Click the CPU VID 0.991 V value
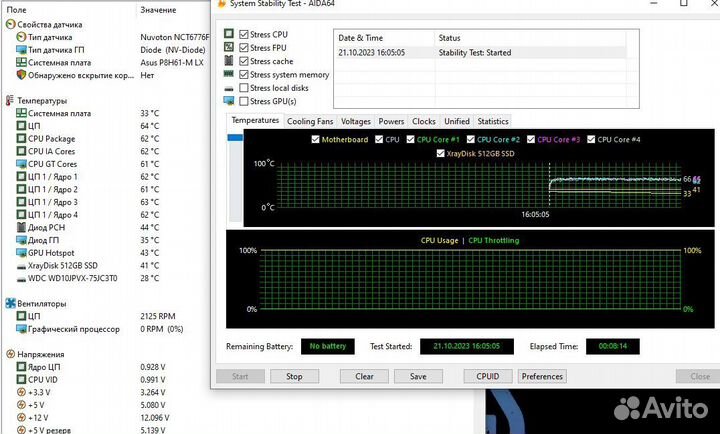The width and height of the screenshot is (720, 434). pos(153,379)
